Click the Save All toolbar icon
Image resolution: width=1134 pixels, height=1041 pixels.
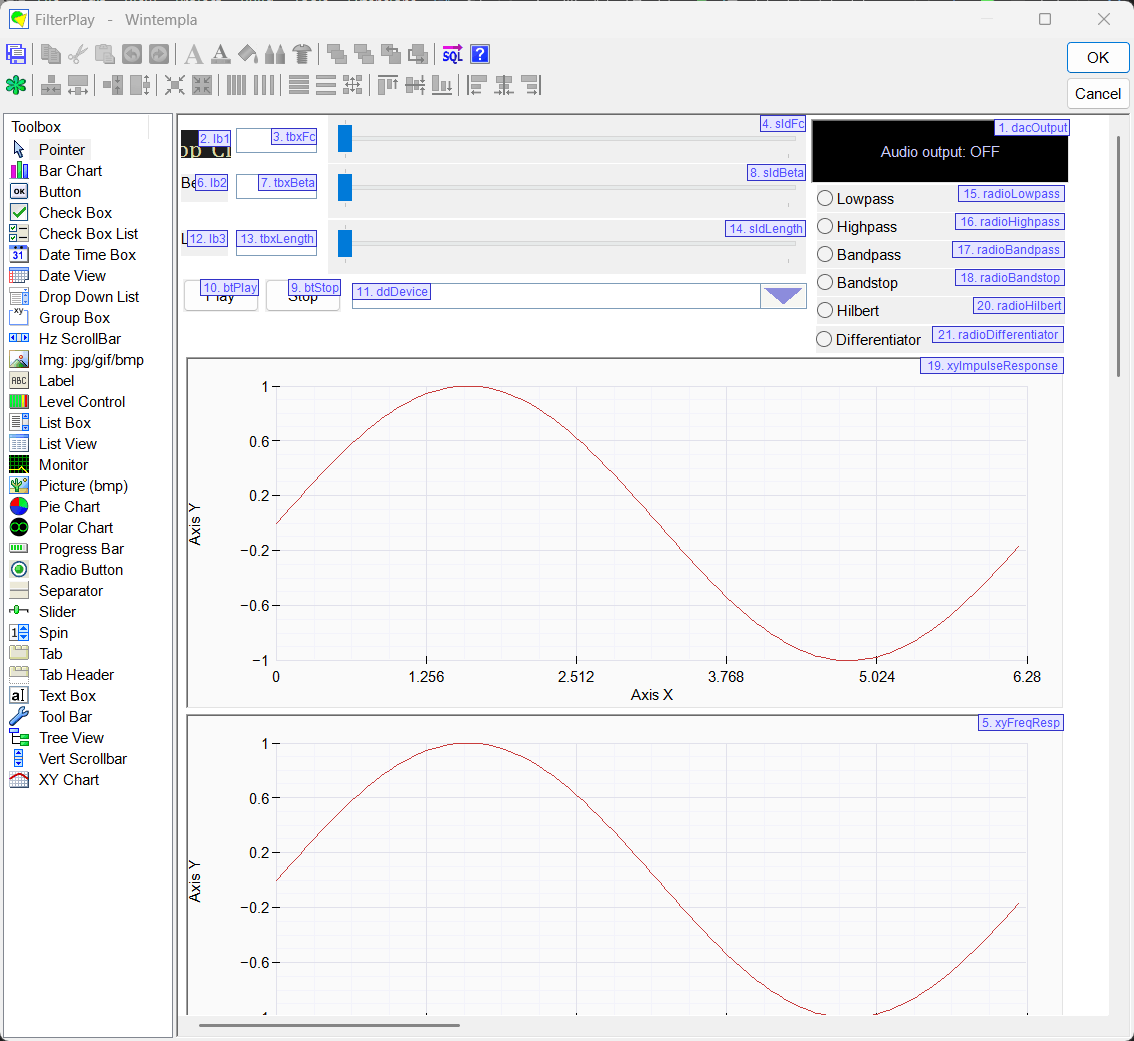[16, 54]
